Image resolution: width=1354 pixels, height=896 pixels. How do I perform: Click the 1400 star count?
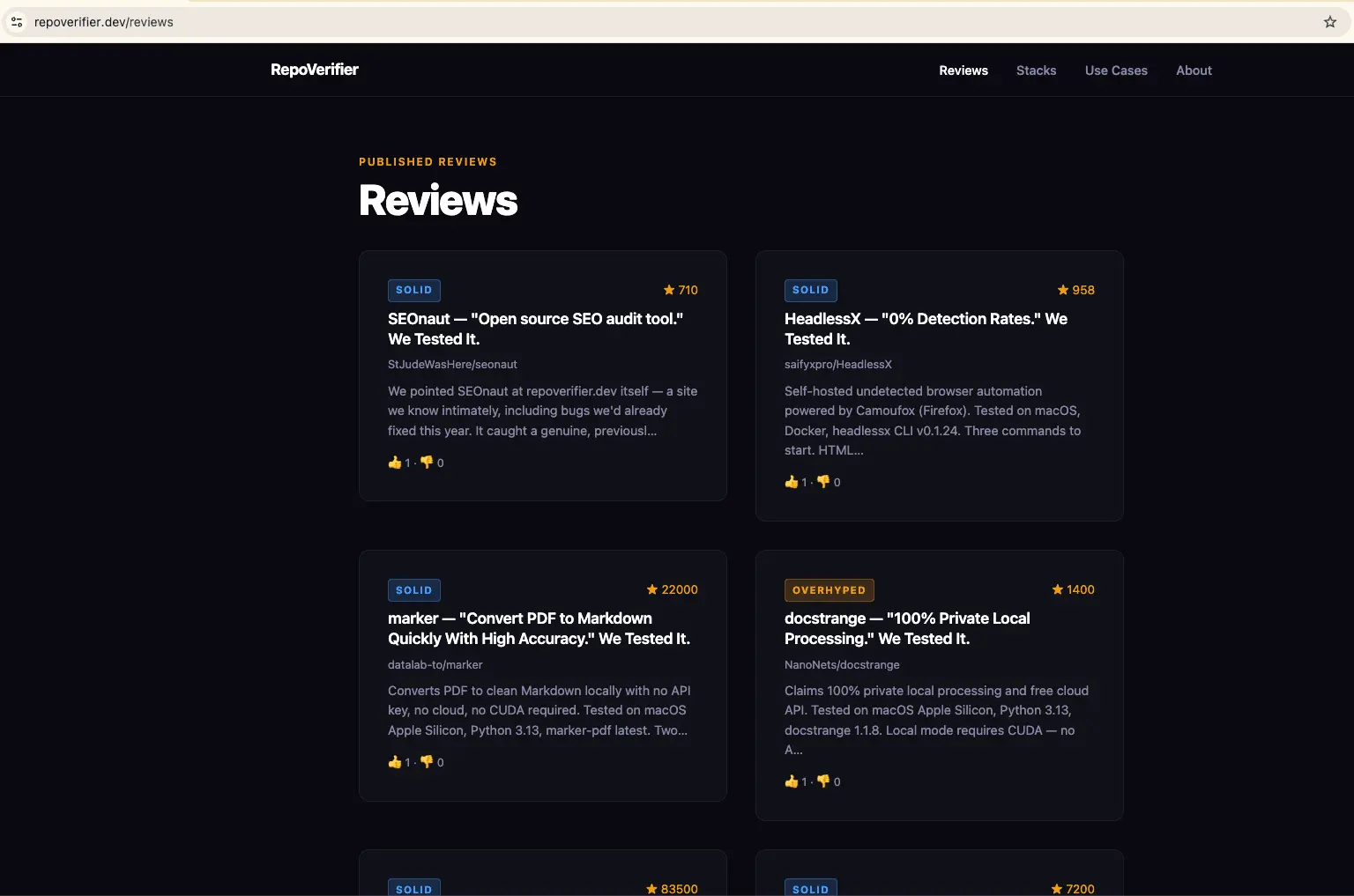[1081, 589]
